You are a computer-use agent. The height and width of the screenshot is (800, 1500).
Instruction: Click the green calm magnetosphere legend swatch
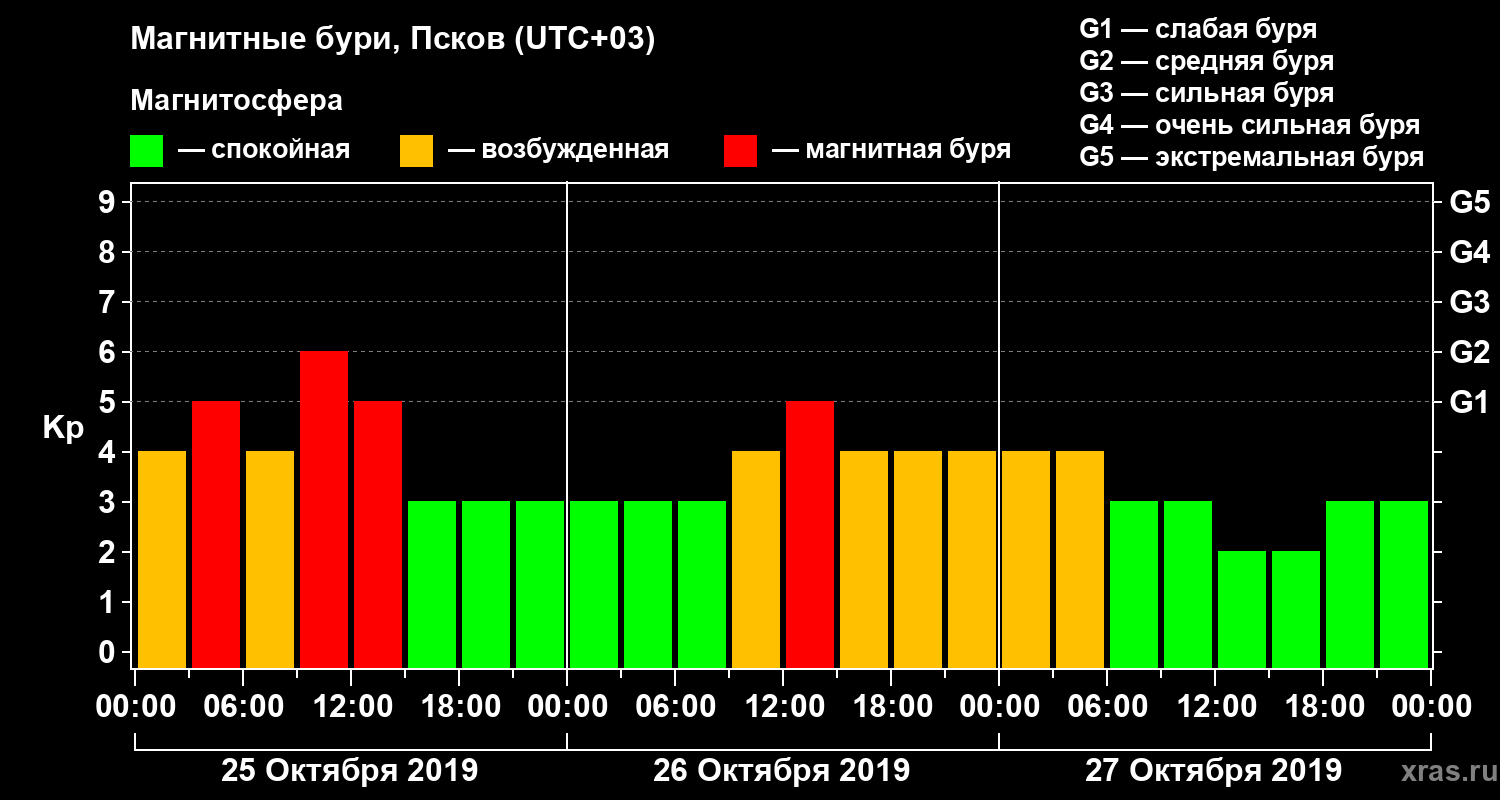tap(147, 151)
